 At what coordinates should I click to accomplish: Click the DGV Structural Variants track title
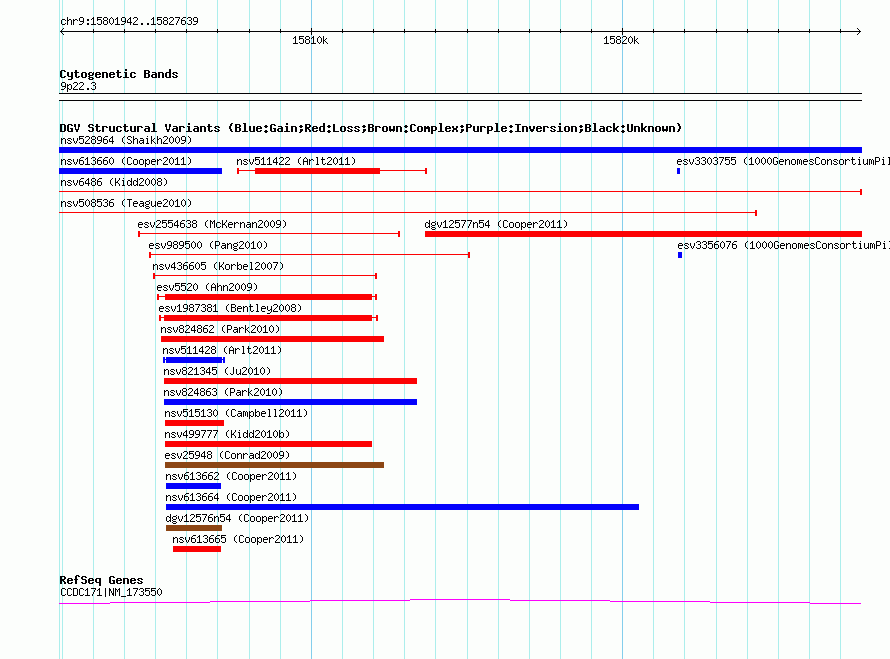click(371, 128)
